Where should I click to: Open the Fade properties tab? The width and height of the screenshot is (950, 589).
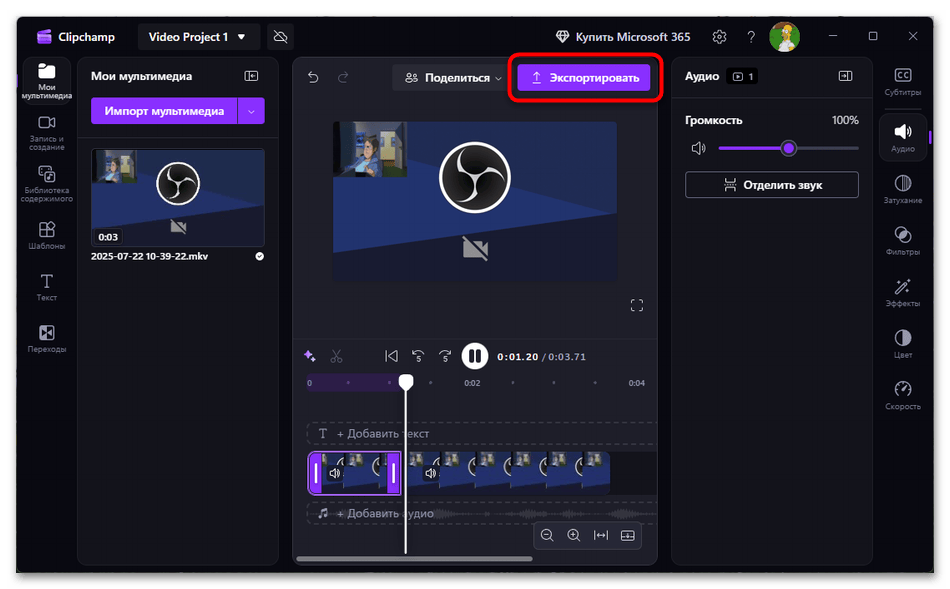(x=903, y=188)
